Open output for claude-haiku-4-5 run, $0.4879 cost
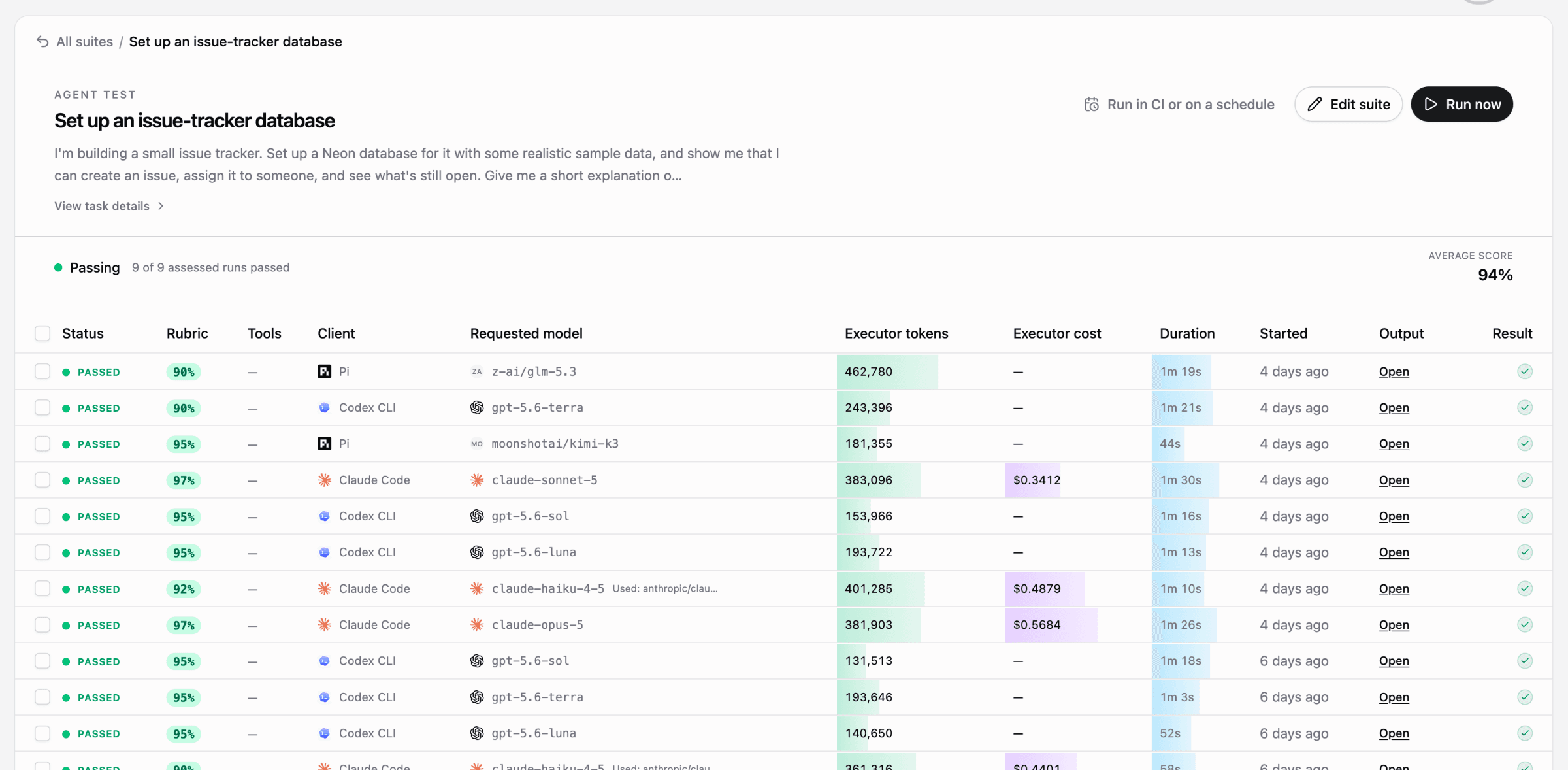This screenshot has height=770, width=1568. click(1394, 589)
